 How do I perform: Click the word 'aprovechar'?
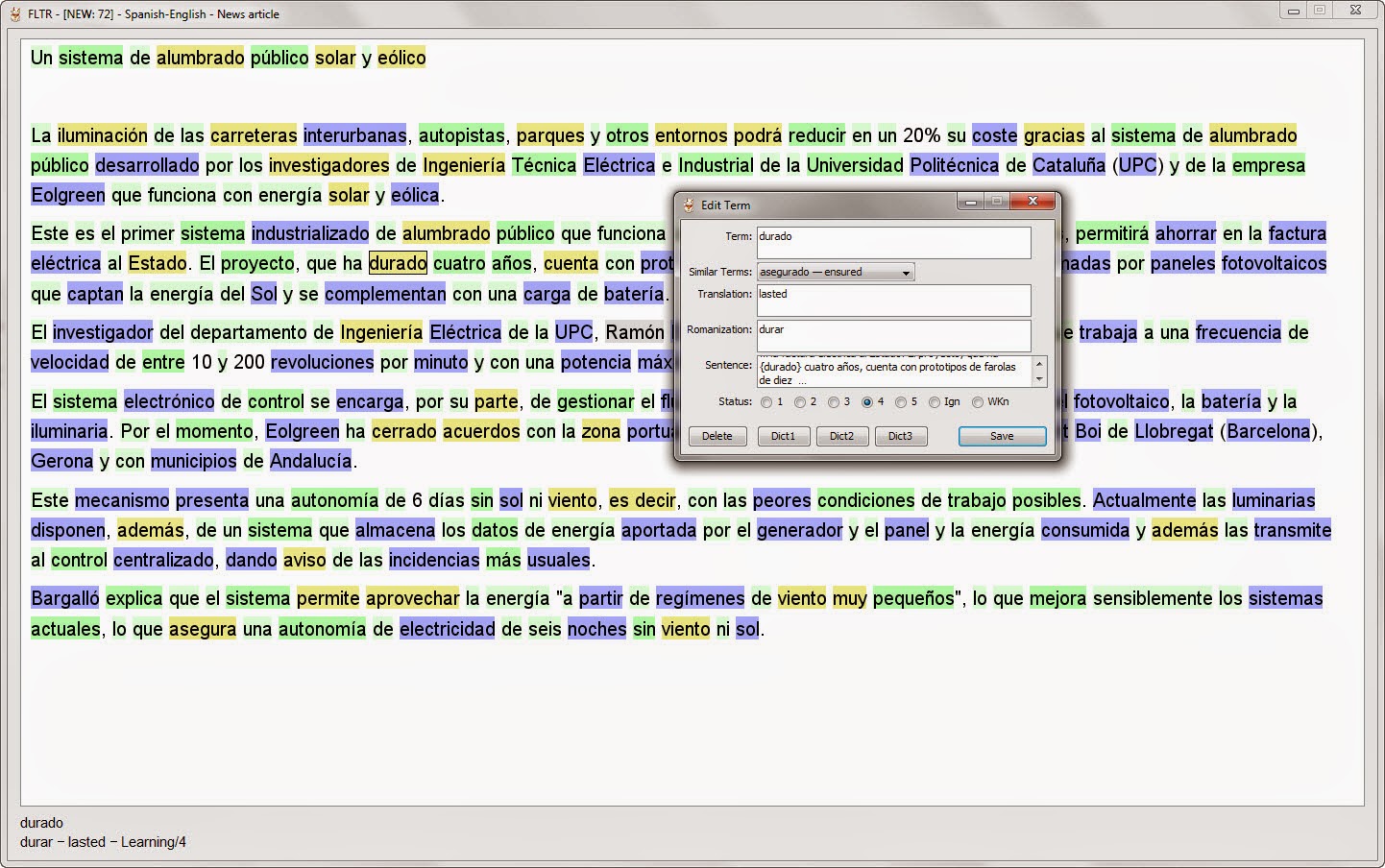413,598
